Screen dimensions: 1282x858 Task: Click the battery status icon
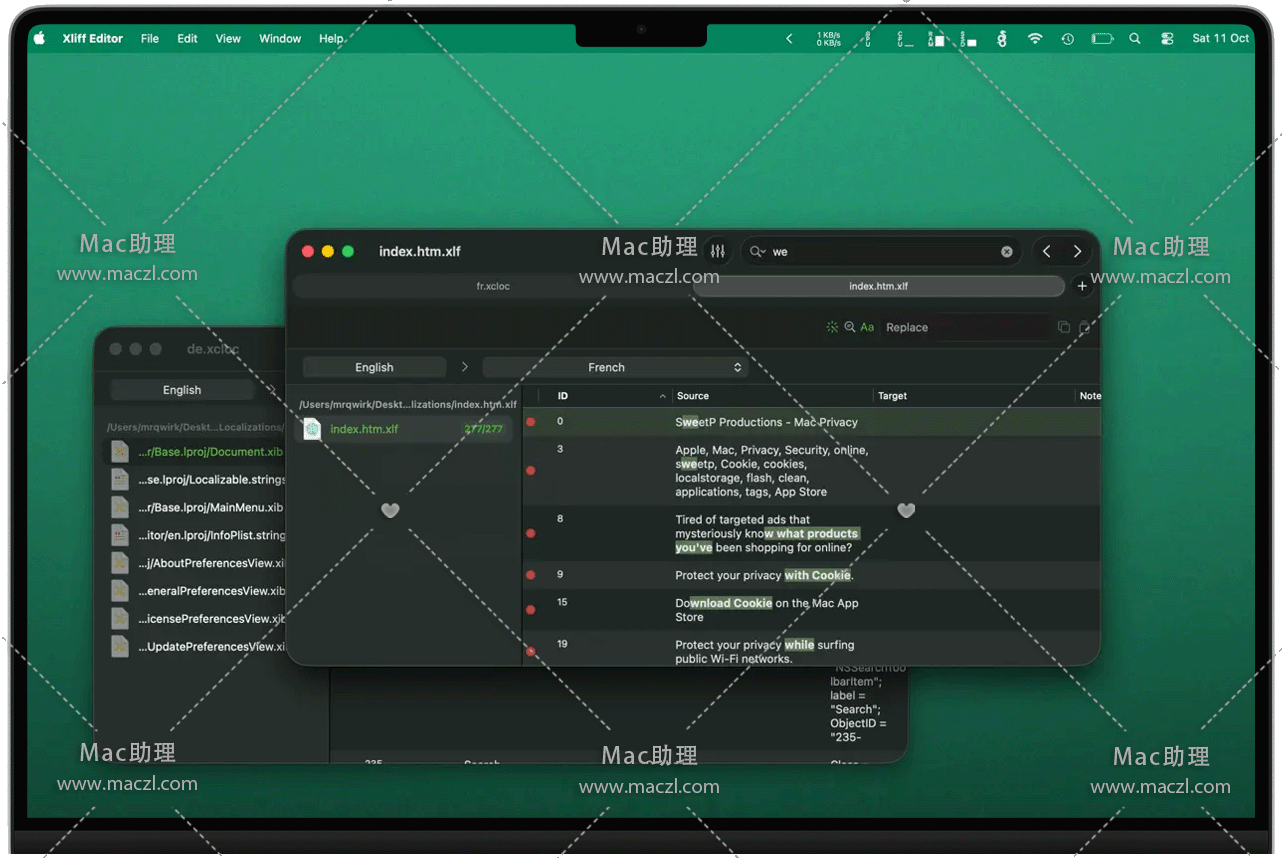tap(1102, 38)
